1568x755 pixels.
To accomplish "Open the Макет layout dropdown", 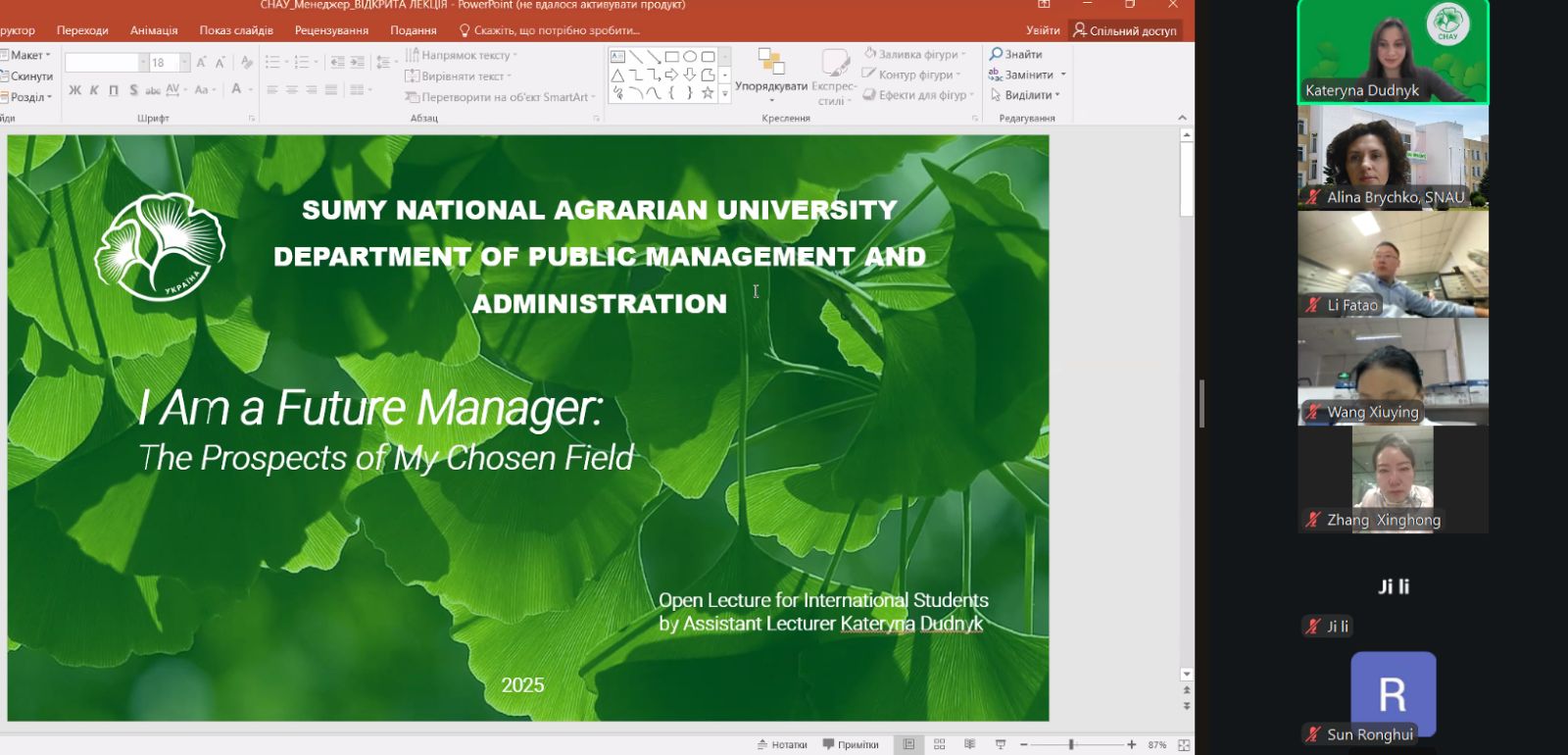I will (27, 55).
